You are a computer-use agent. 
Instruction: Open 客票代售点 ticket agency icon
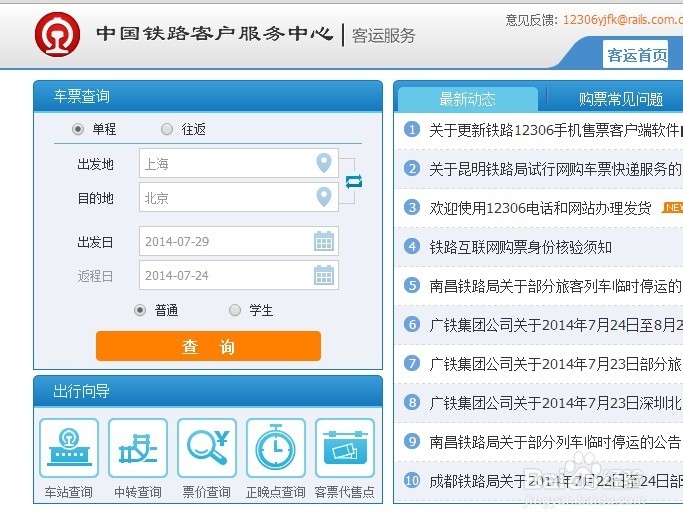point(345,448)
